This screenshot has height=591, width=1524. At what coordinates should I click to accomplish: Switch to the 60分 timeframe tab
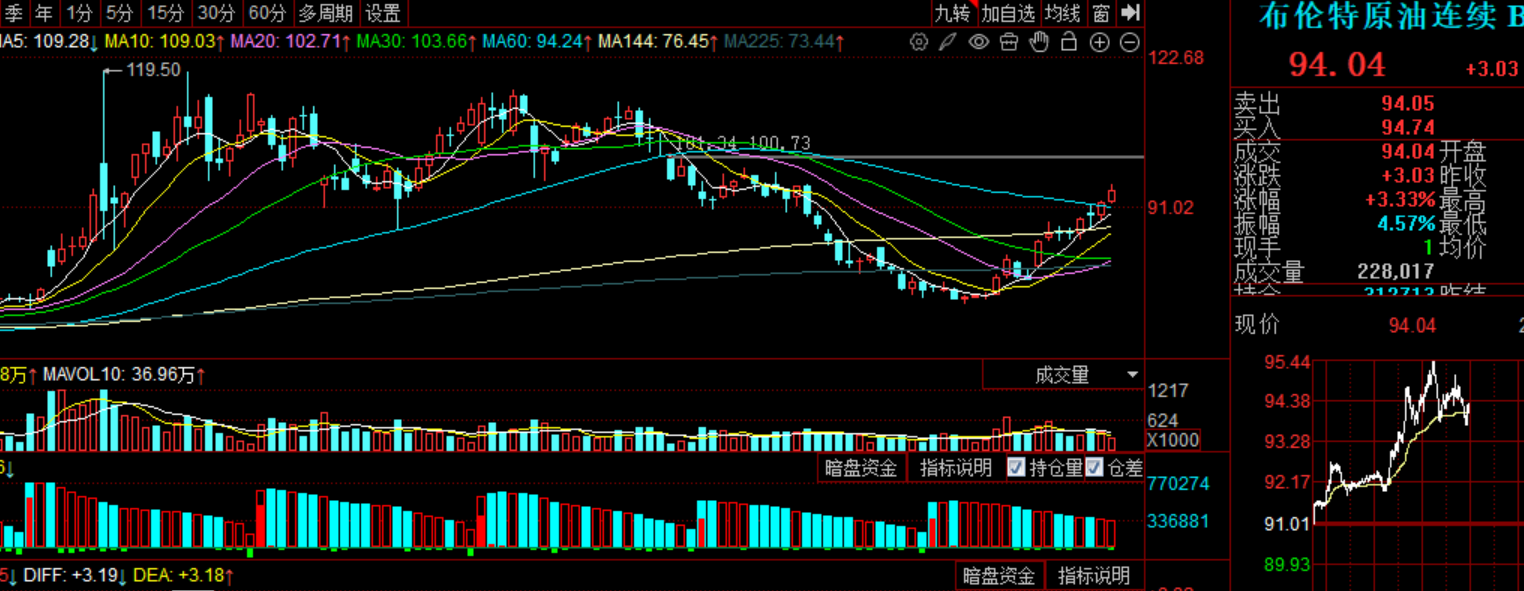[x=266, y=13]
